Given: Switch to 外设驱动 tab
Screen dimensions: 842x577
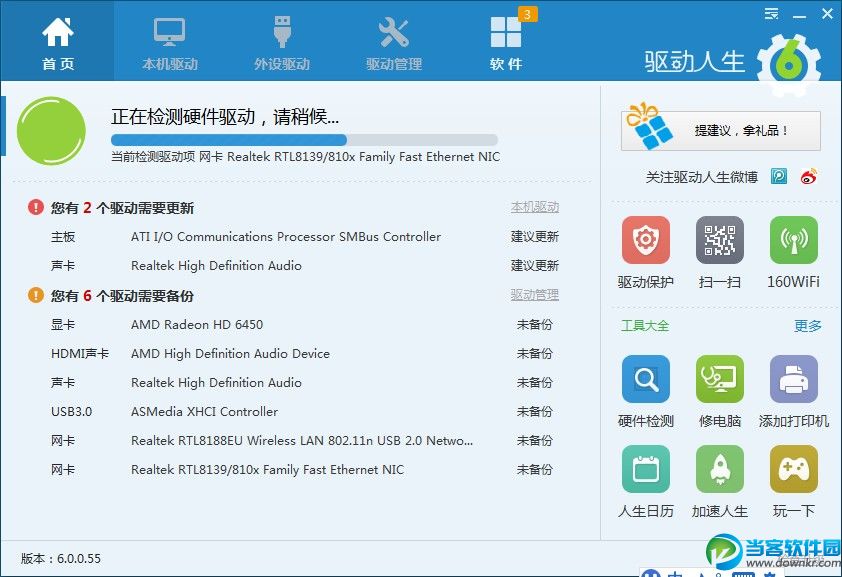Looking at the screenshot, I should pyautogui.click(x=282, y=41).
